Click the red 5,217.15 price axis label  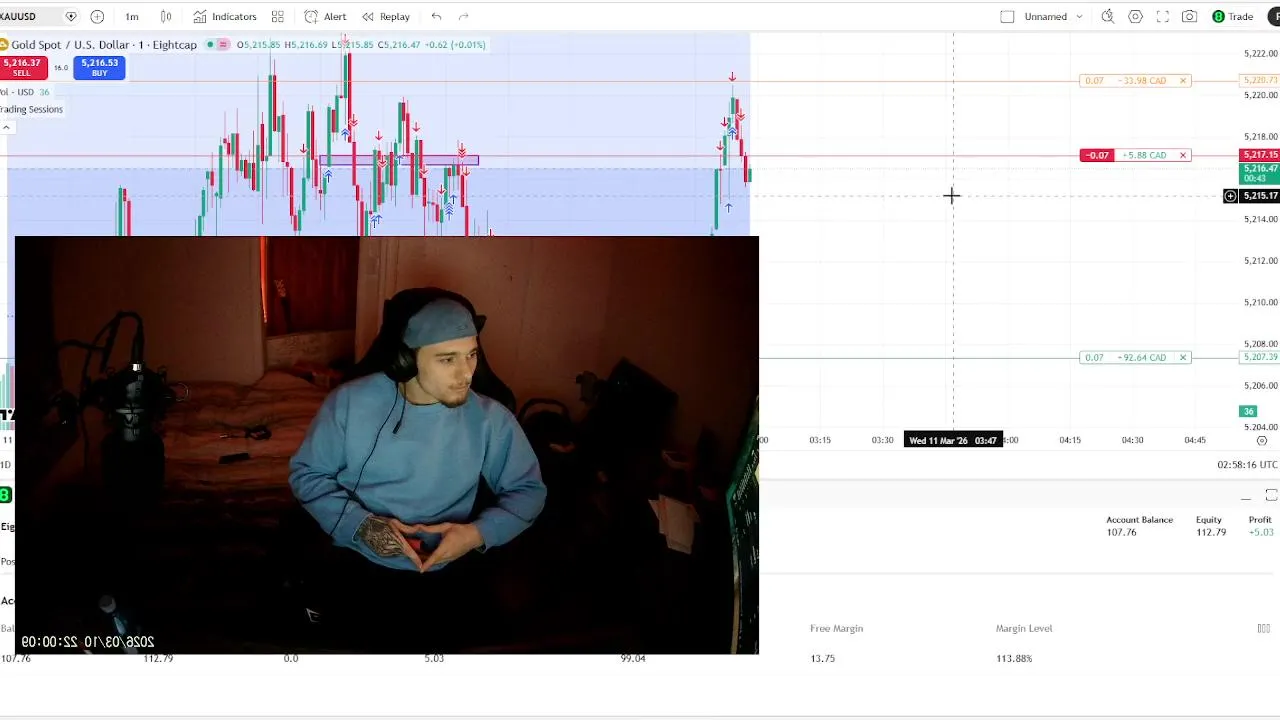tap(1259, 155)
